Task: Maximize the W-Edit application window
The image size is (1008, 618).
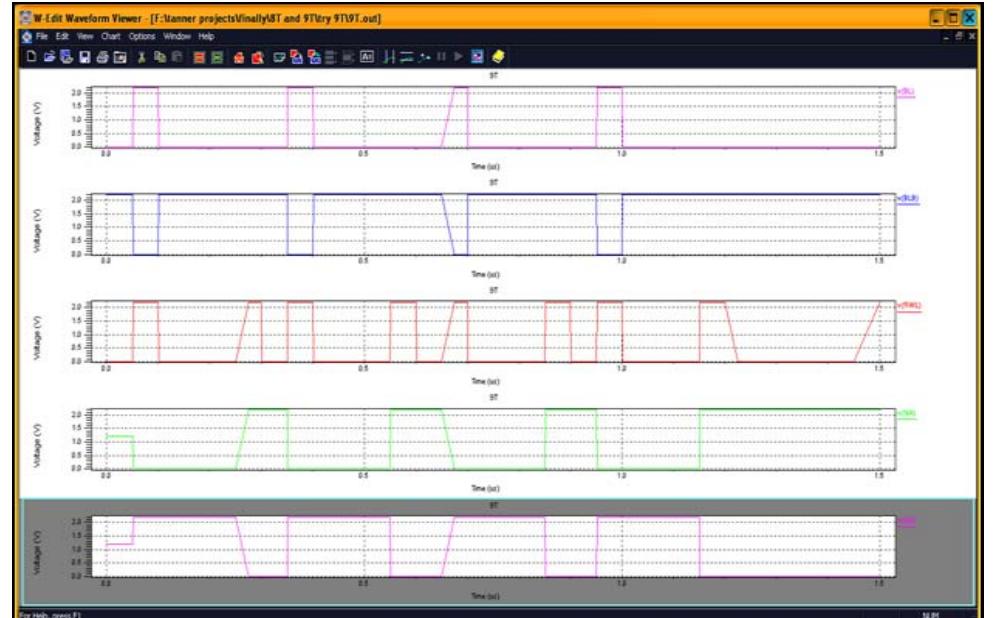Action: click(953, 18)
